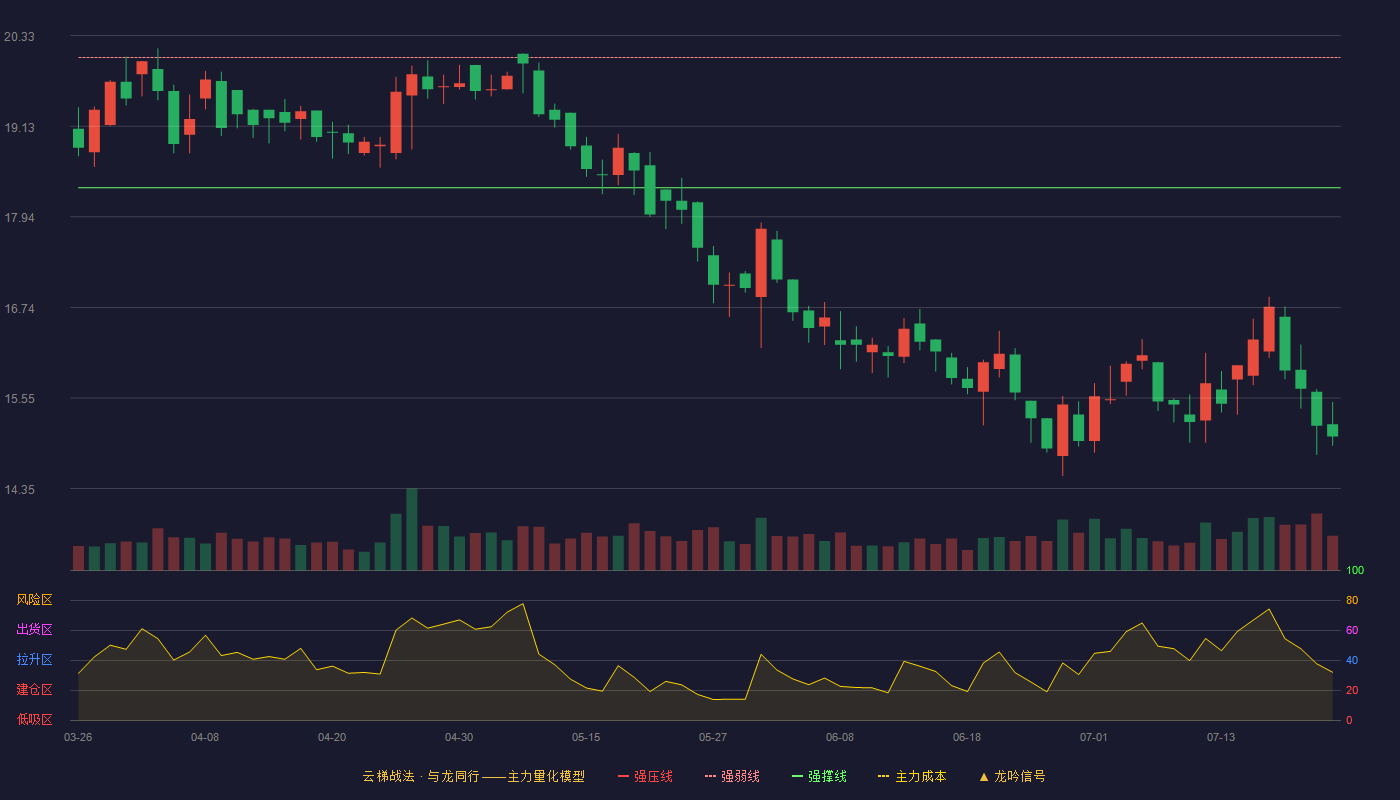Click the 06-18 date label

(x=967, y=737)
